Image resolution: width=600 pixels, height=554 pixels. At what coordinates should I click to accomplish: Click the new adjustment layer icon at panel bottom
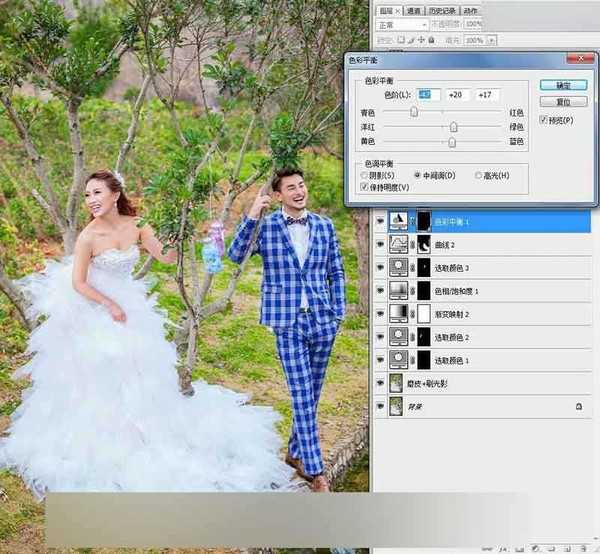pos(535,549)
